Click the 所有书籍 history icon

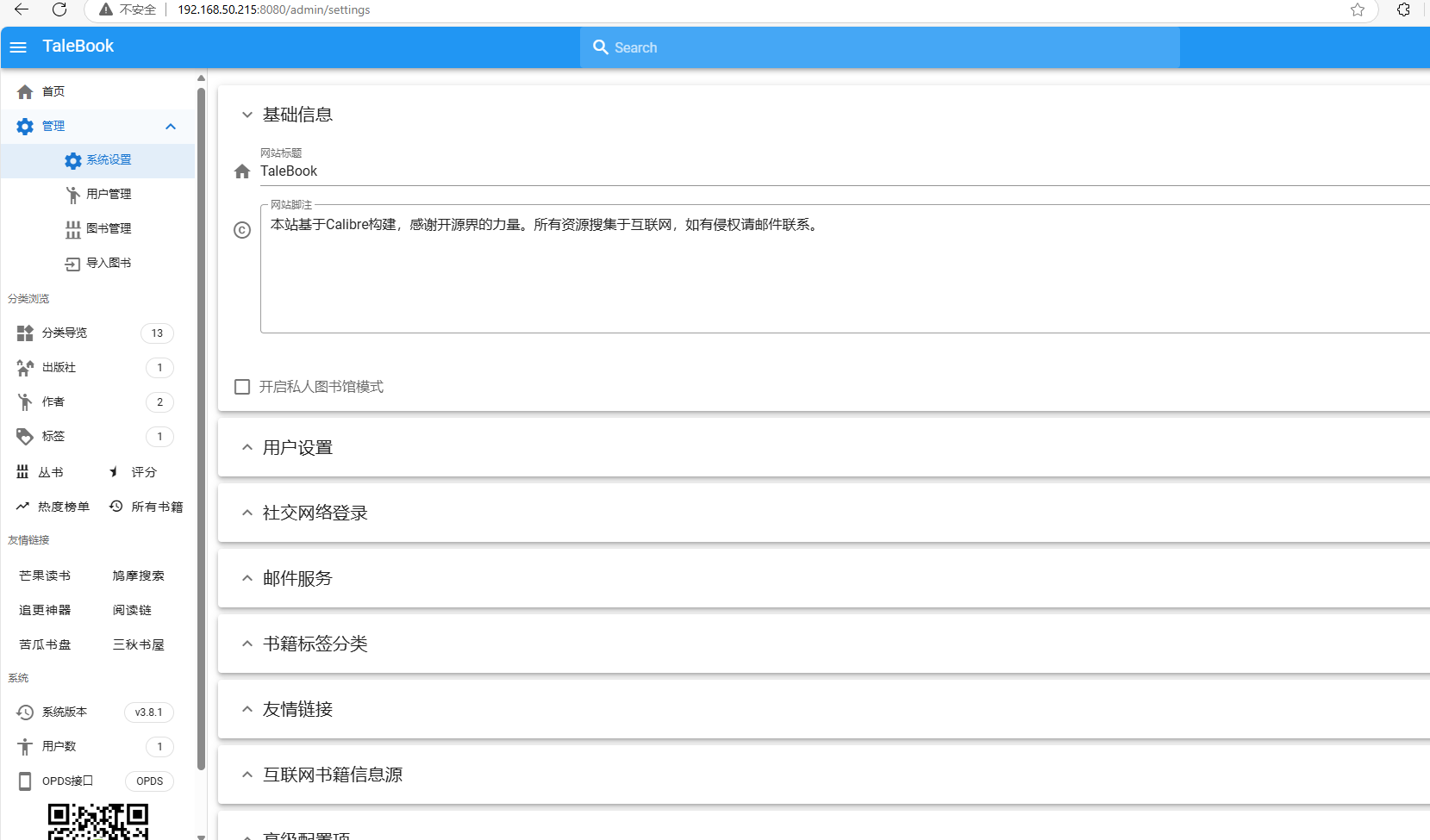[116, 507]
